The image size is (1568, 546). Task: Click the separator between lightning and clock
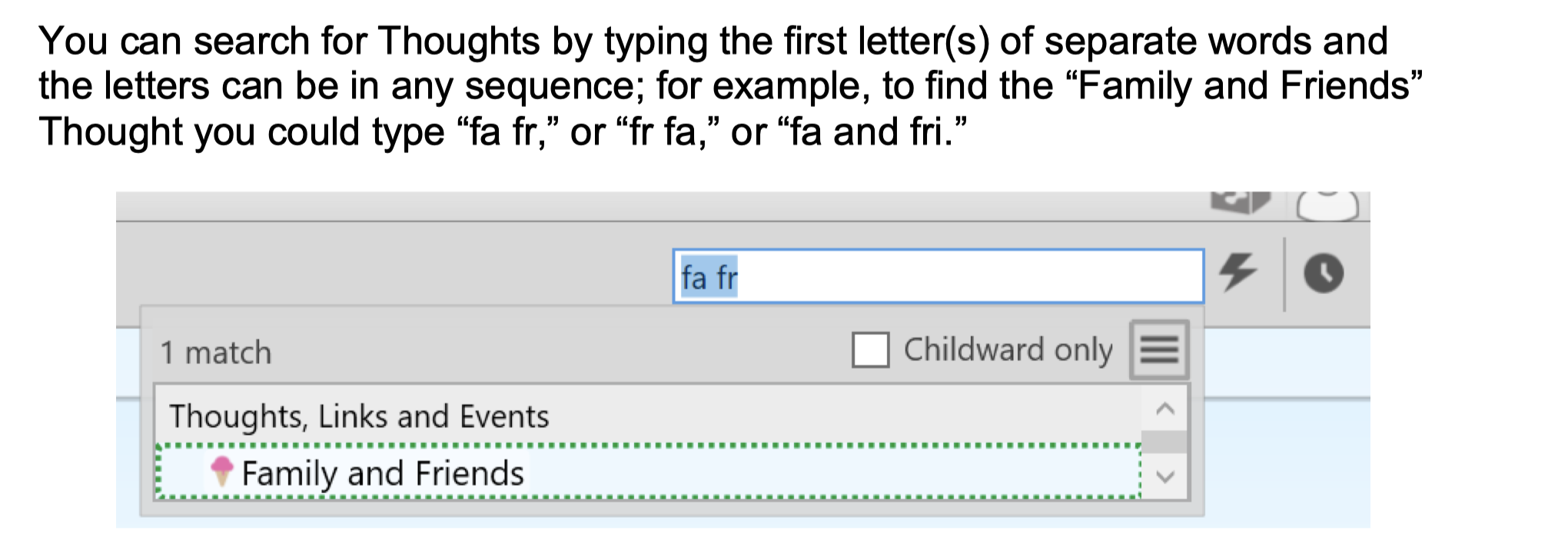[1284, 274]
